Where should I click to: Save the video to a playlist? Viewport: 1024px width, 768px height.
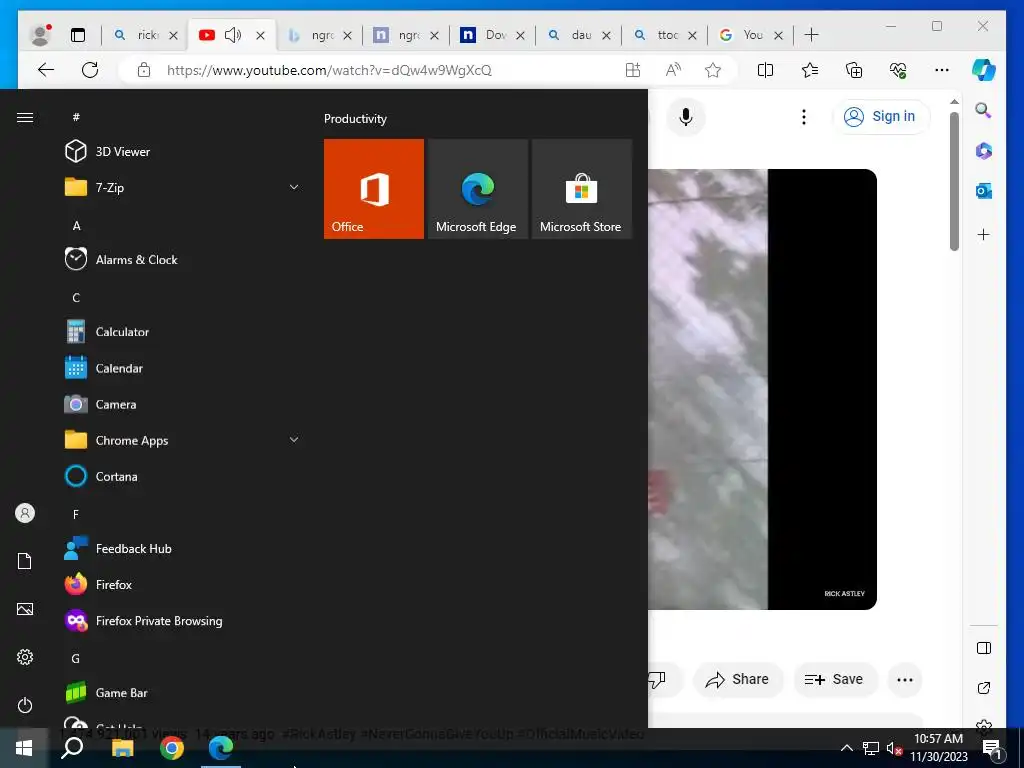coord(834,679)
